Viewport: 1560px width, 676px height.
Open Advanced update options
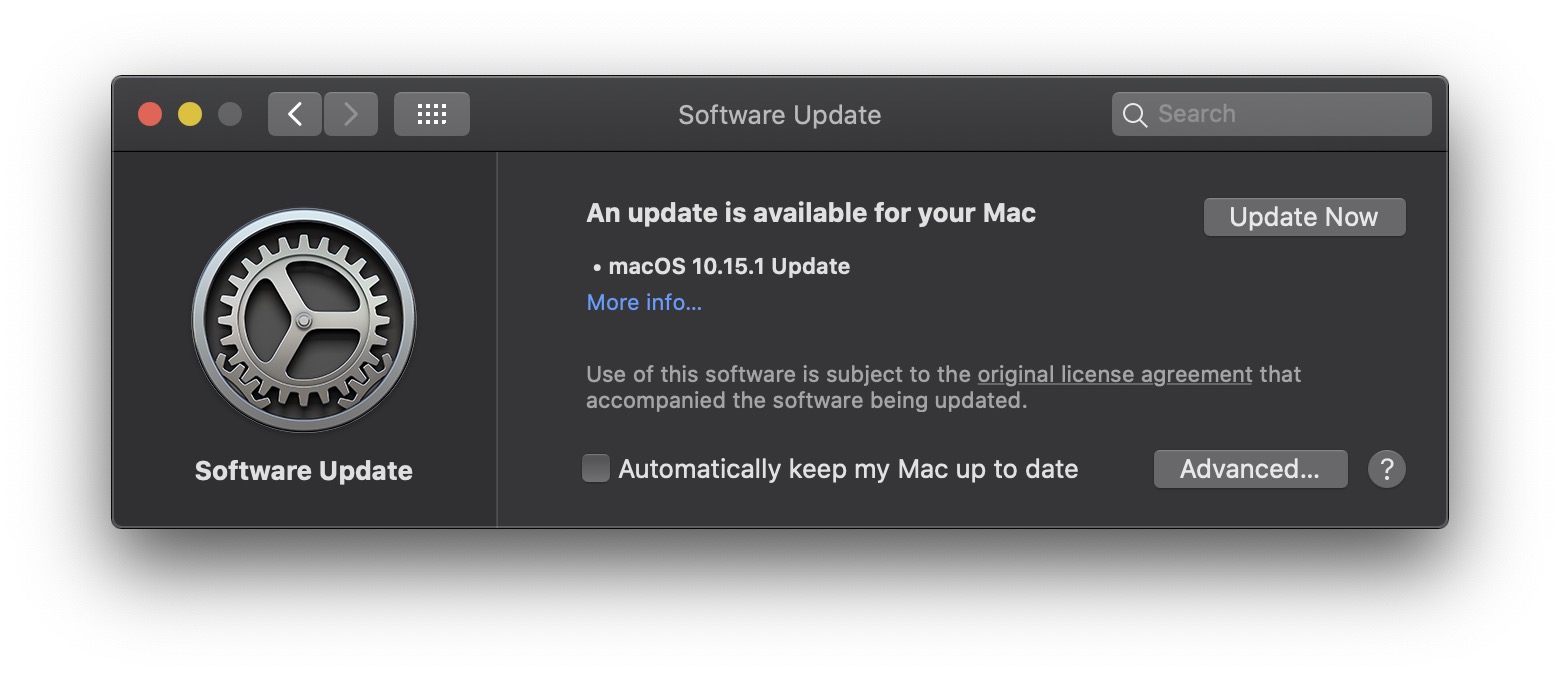1250,468
